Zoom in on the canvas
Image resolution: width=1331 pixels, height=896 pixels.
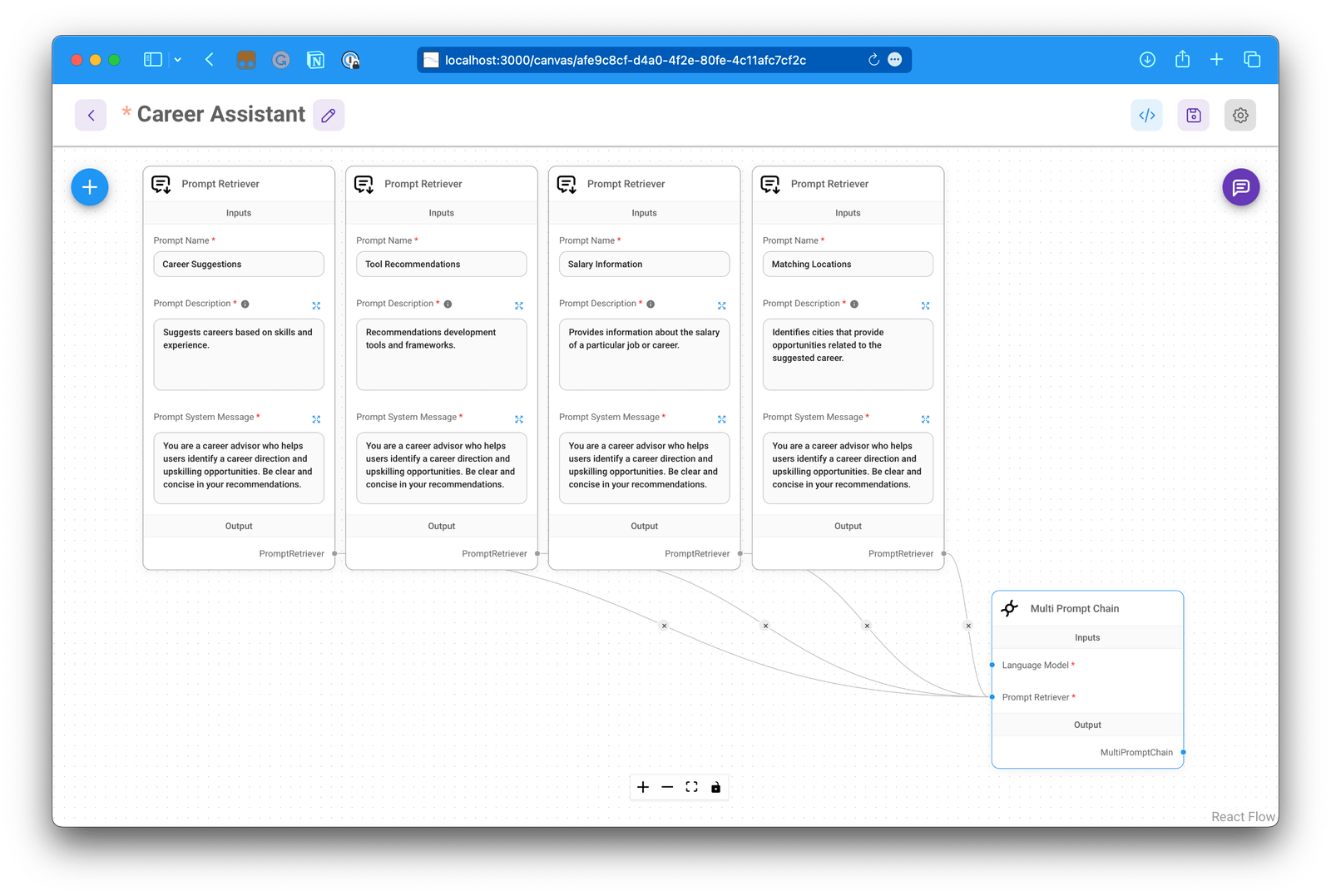(643, 787)
